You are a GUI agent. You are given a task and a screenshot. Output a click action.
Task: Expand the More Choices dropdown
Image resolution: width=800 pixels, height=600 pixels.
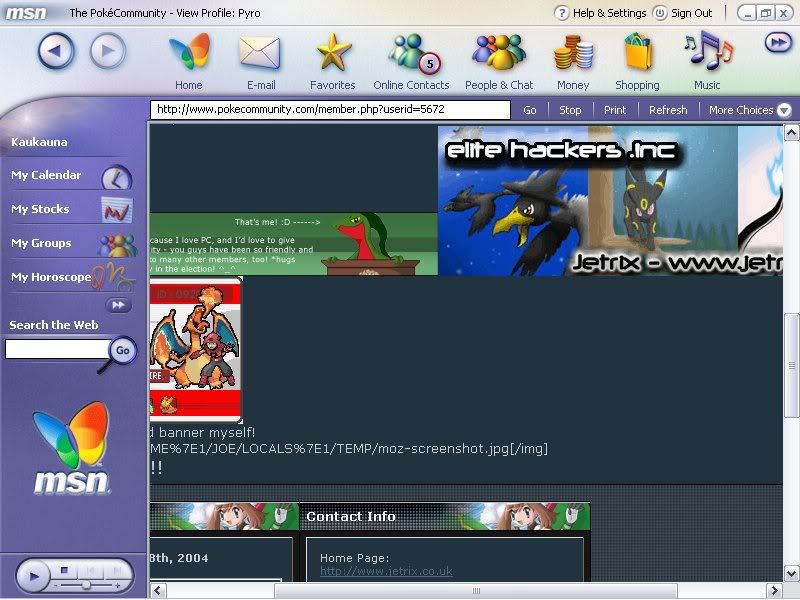(x=749, y=110)
